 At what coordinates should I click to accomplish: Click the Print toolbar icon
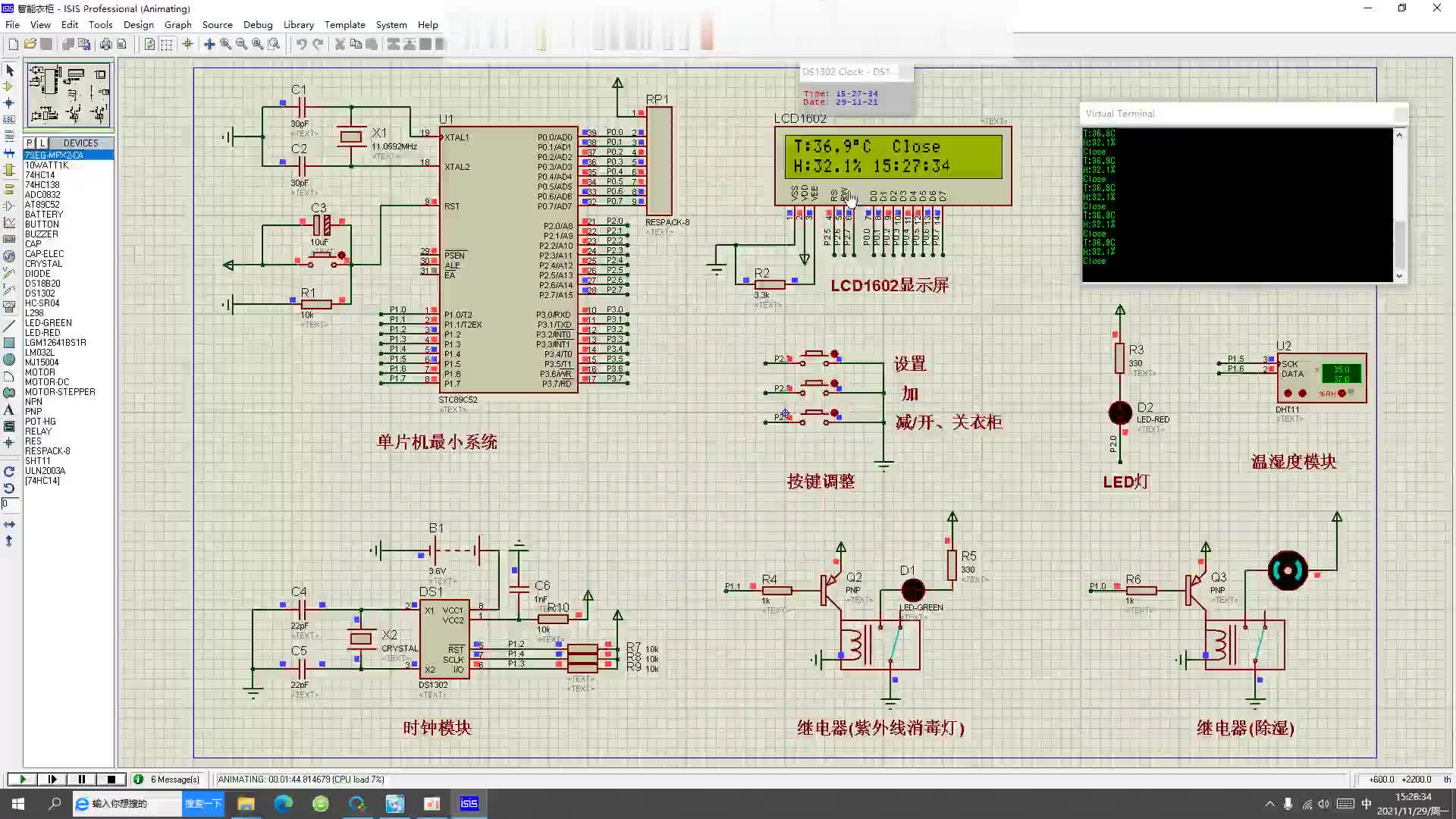pos(105,44)
